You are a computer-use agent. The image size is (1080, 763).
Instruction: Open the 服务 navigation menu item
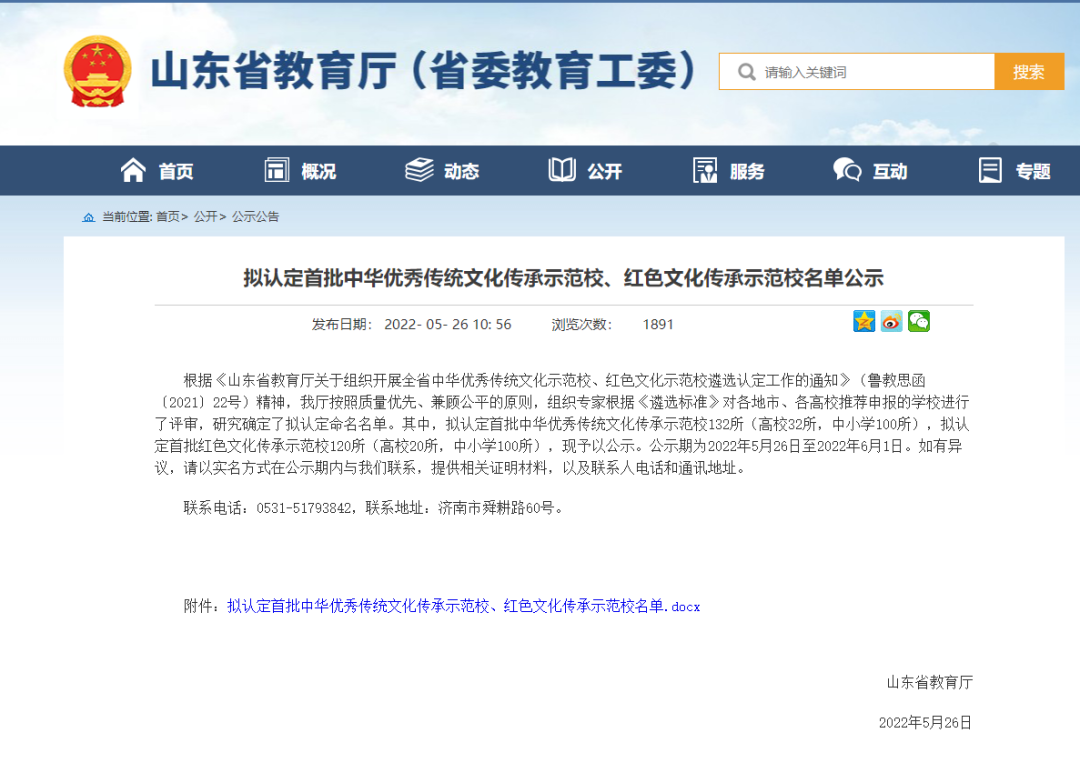point(746,172)
